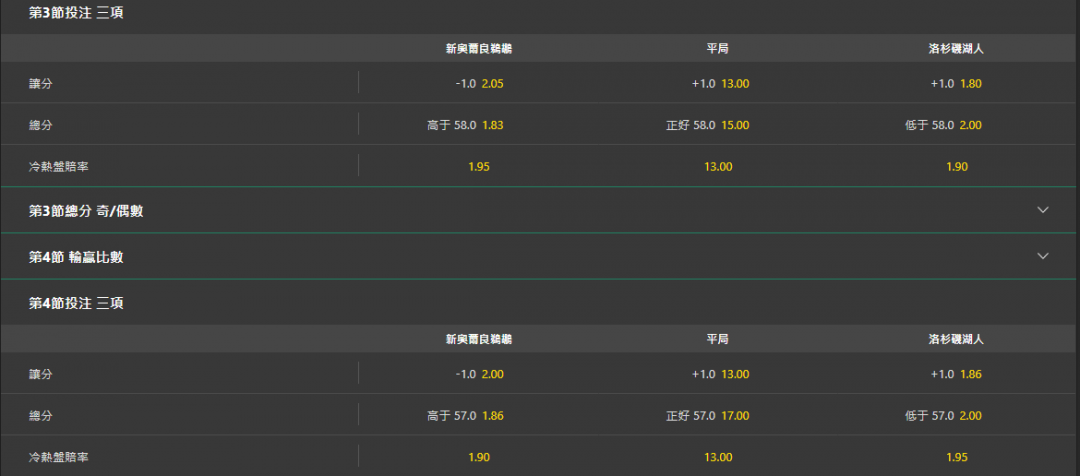This screenshot has width=1080, height=476.
Task: Choose 4th quarter 冷熱盤賠率 tie odds 13.00
Action: pyautogui.click(x=718, y=457)
